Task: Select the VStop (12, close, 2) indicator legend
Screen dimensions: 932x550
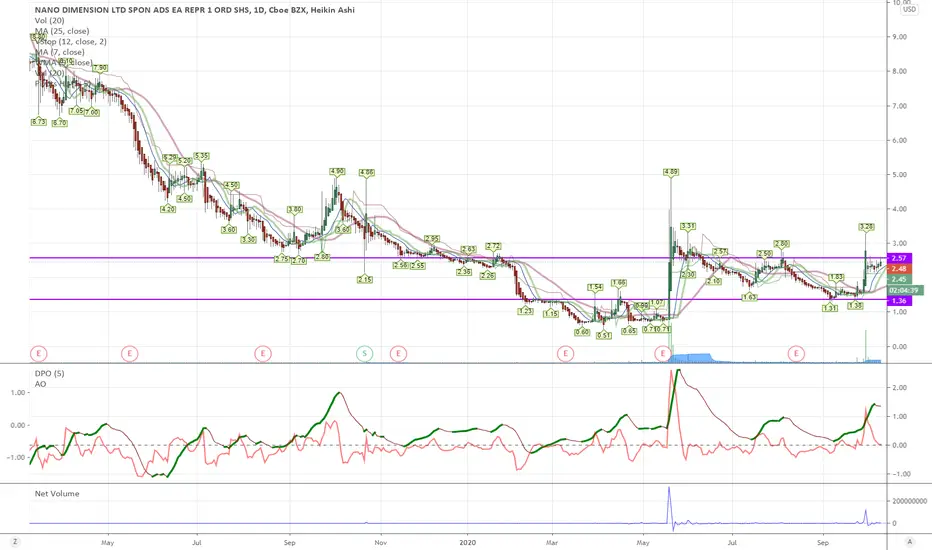Action: pos(71,42)
